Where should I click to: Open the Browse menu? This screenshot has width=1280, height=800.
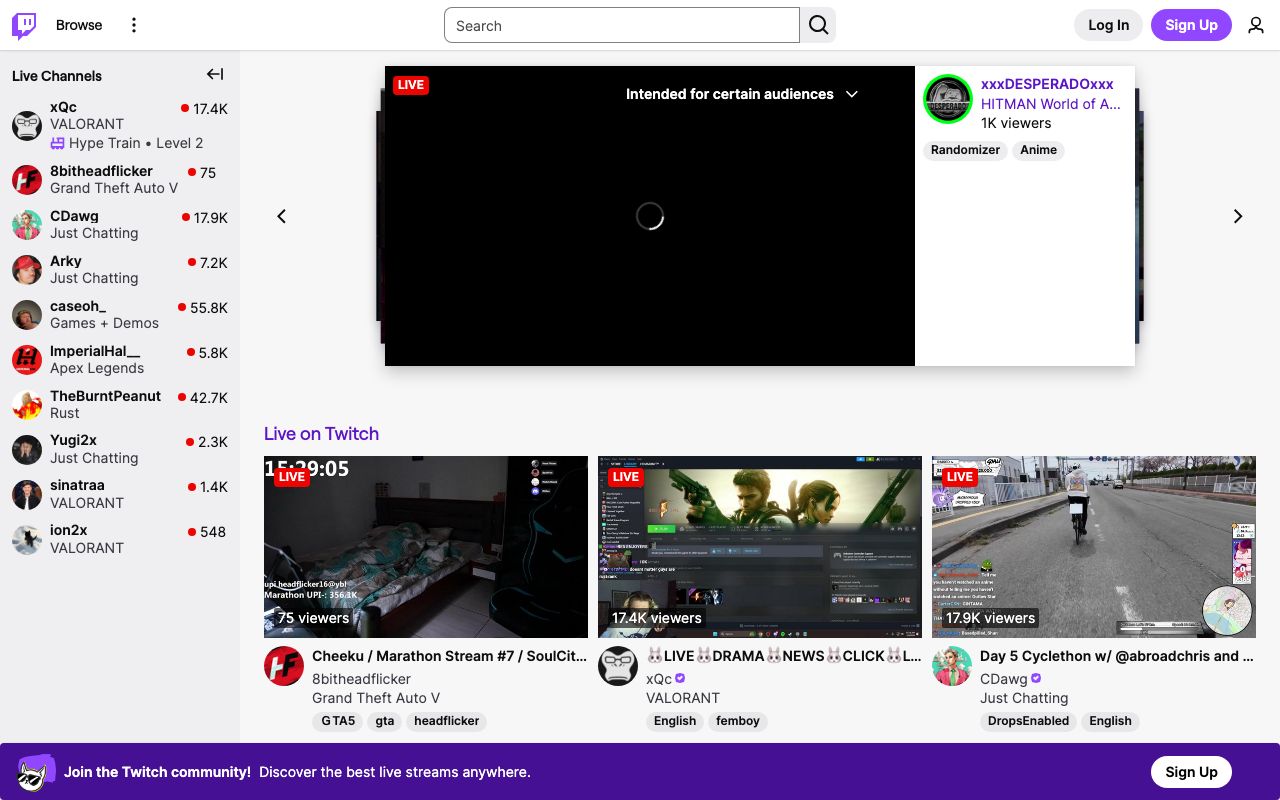click(79, 25)
